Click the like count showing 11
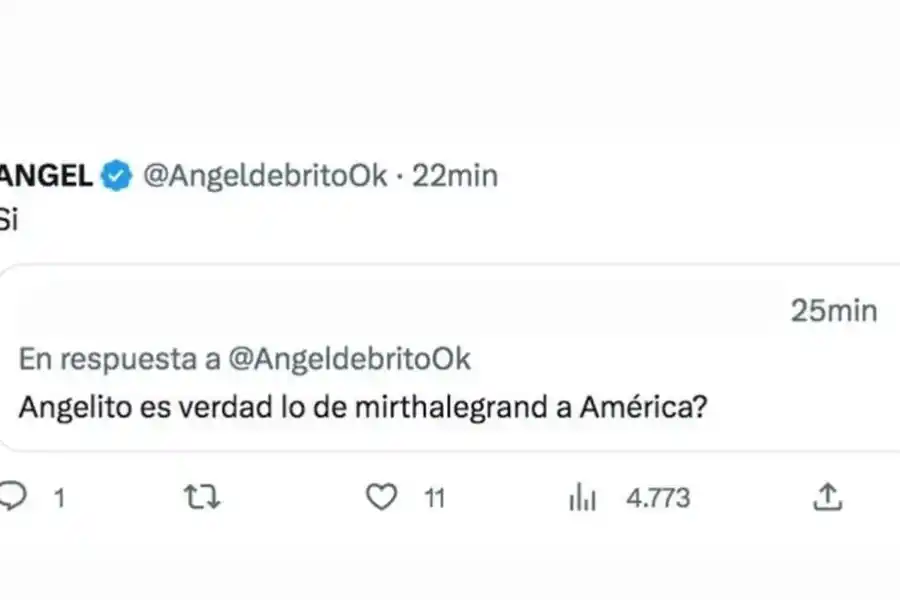This screenshot has height=600, width=900. pyautogui.click(x=433, y=497)
